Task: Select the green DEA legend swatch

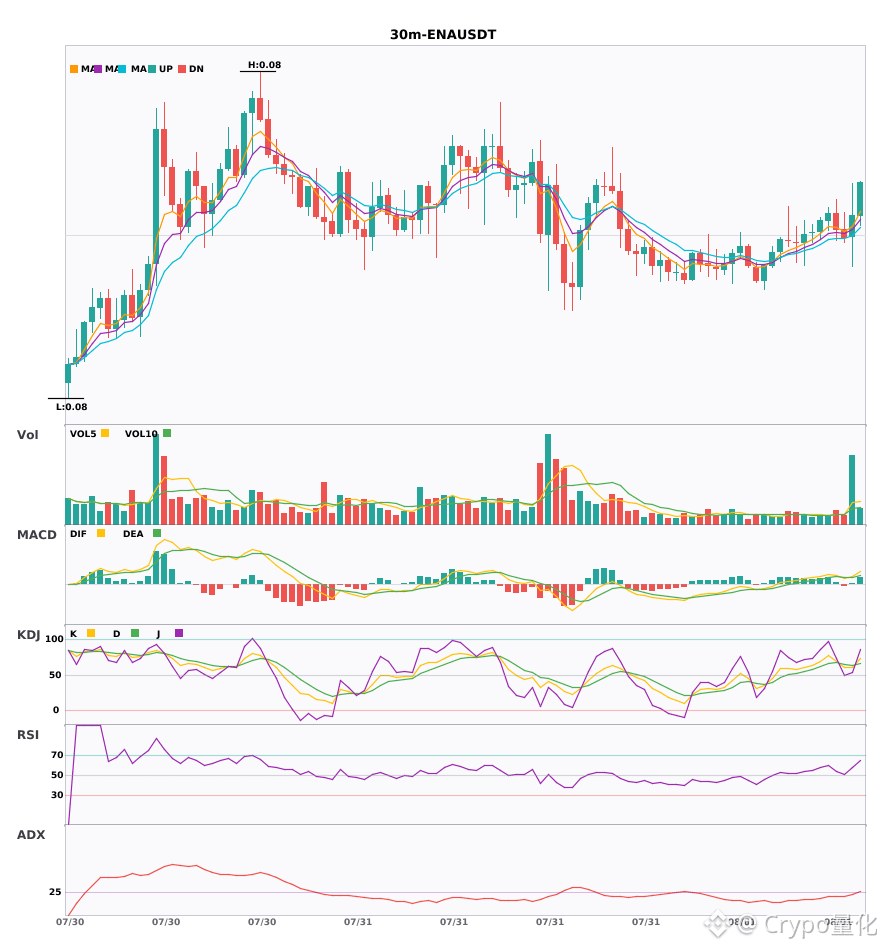Action: point(157,533)
